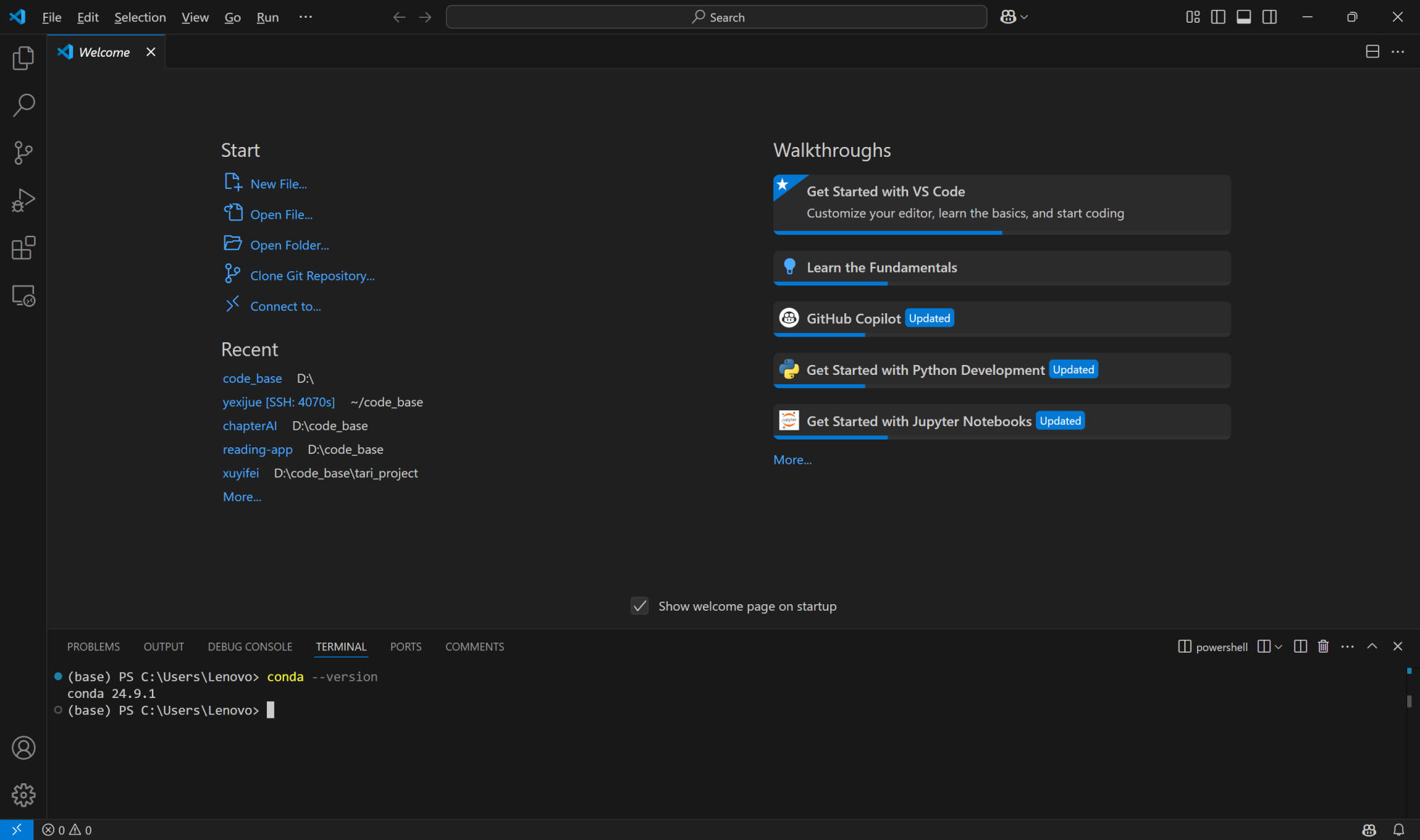Open errors and warnings status indicator
This screenshot has height=840, width=1420.
pos(67,829)
